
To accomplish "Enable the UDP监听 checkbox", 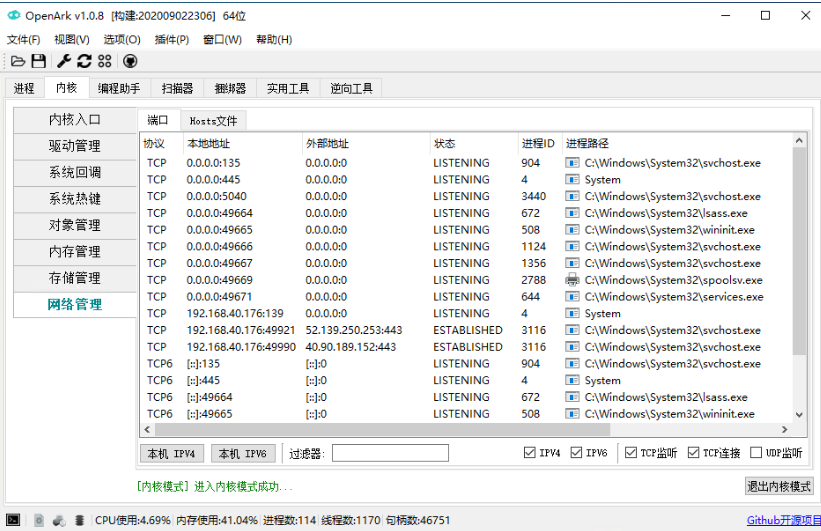I will (756, 453).
